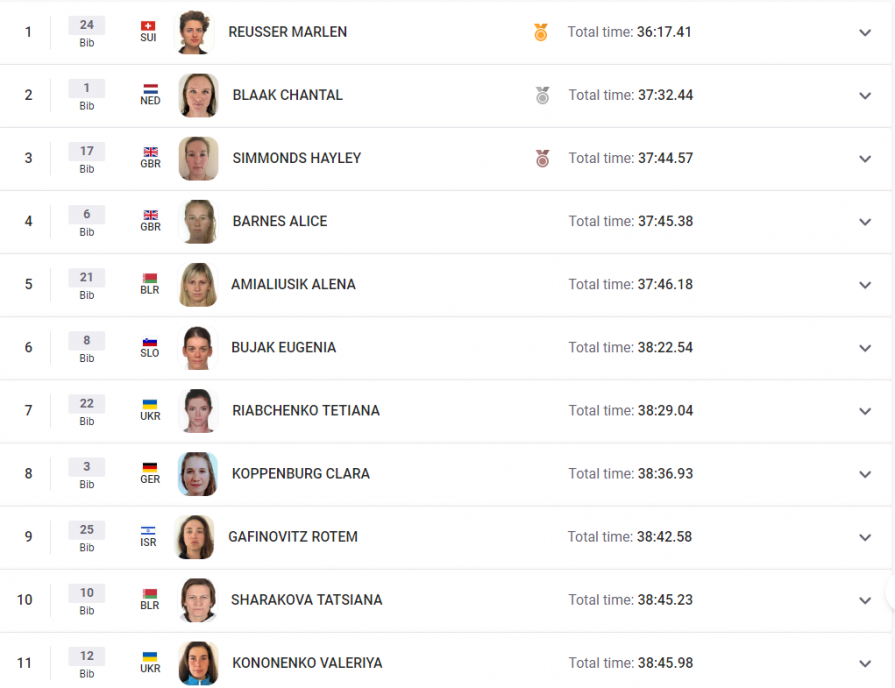This screenshot has width=895, height=688.
Task: Click the bronze medal icon for Simmonds Hayley
Action: pyautogui.click(x=542, y=158)
